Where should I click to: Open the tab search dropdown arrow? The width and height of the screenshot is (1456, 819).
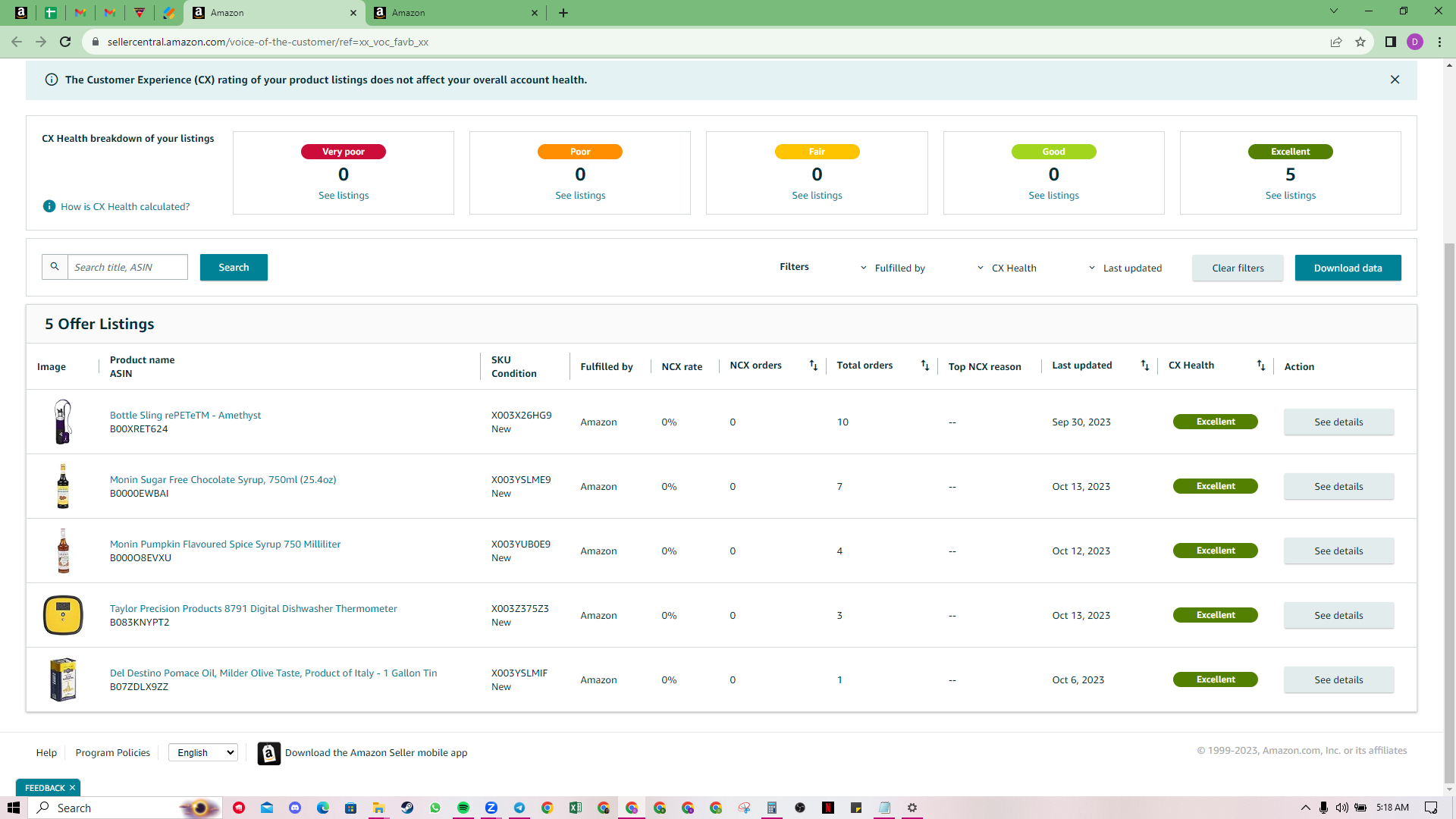point(1334,11)
